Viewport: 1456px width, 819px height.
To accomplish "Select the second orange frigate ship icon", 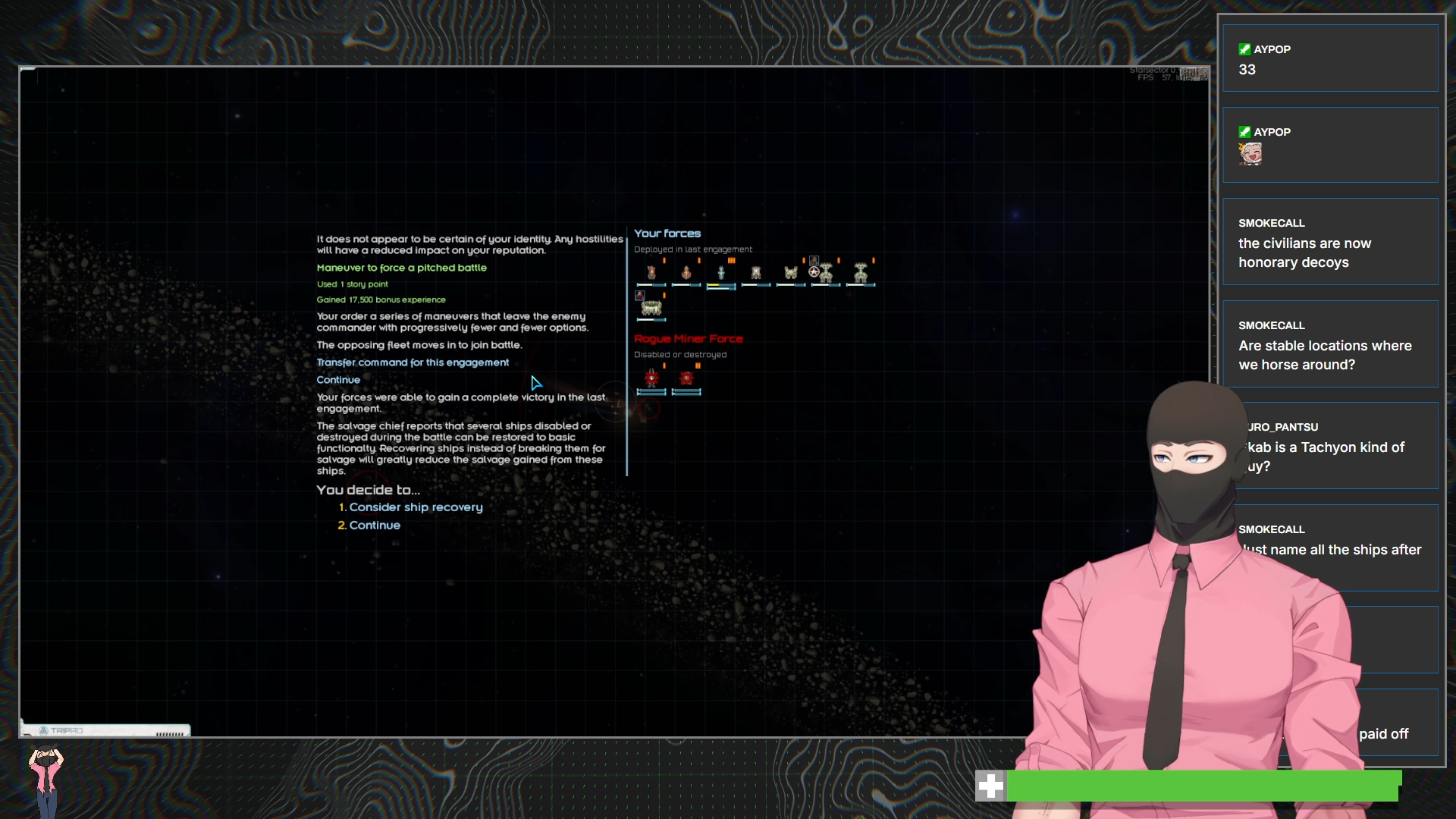I will pyautogui.click(x=686, y=273).
